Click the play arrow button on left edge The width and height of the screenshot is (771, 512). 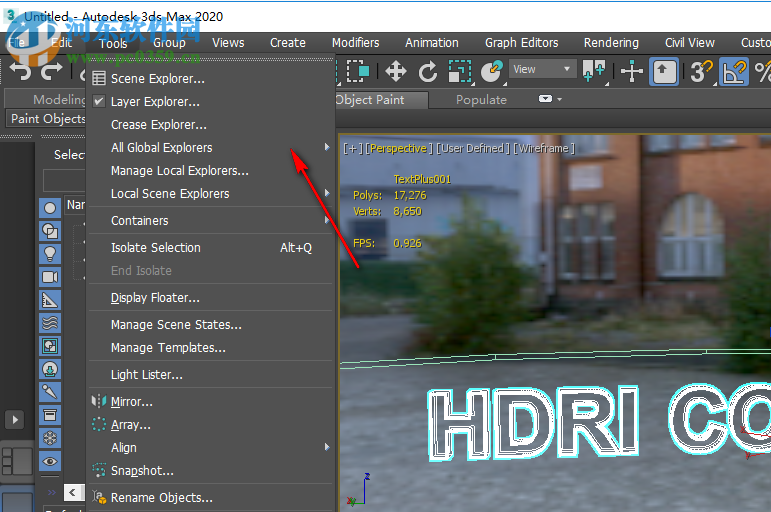point(15,420)
